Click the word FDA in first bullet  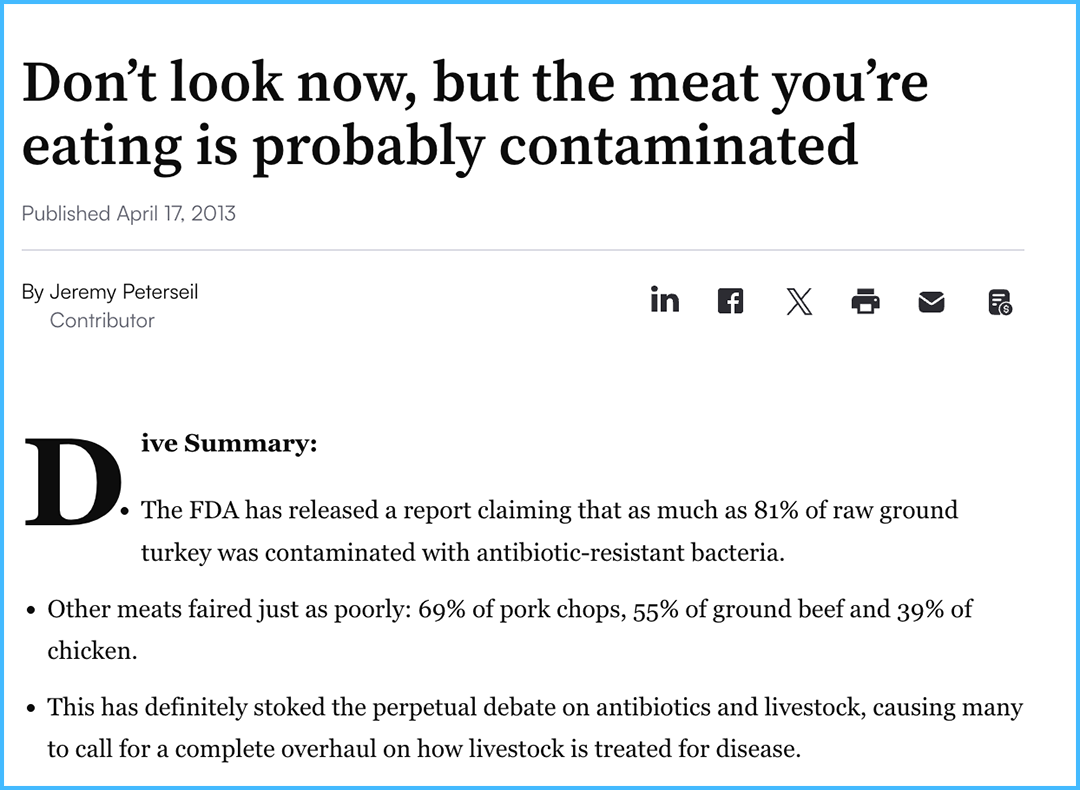pos(214,510)
